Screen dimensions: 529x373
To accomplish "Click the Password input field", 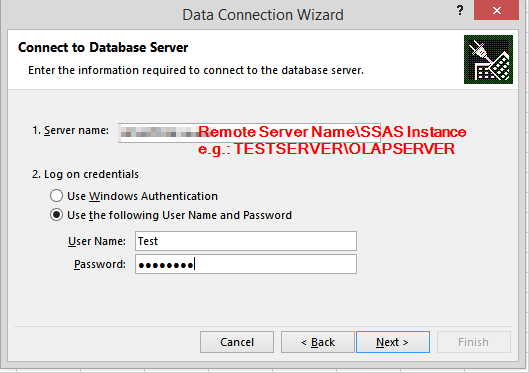I will [x=246, y=264].
